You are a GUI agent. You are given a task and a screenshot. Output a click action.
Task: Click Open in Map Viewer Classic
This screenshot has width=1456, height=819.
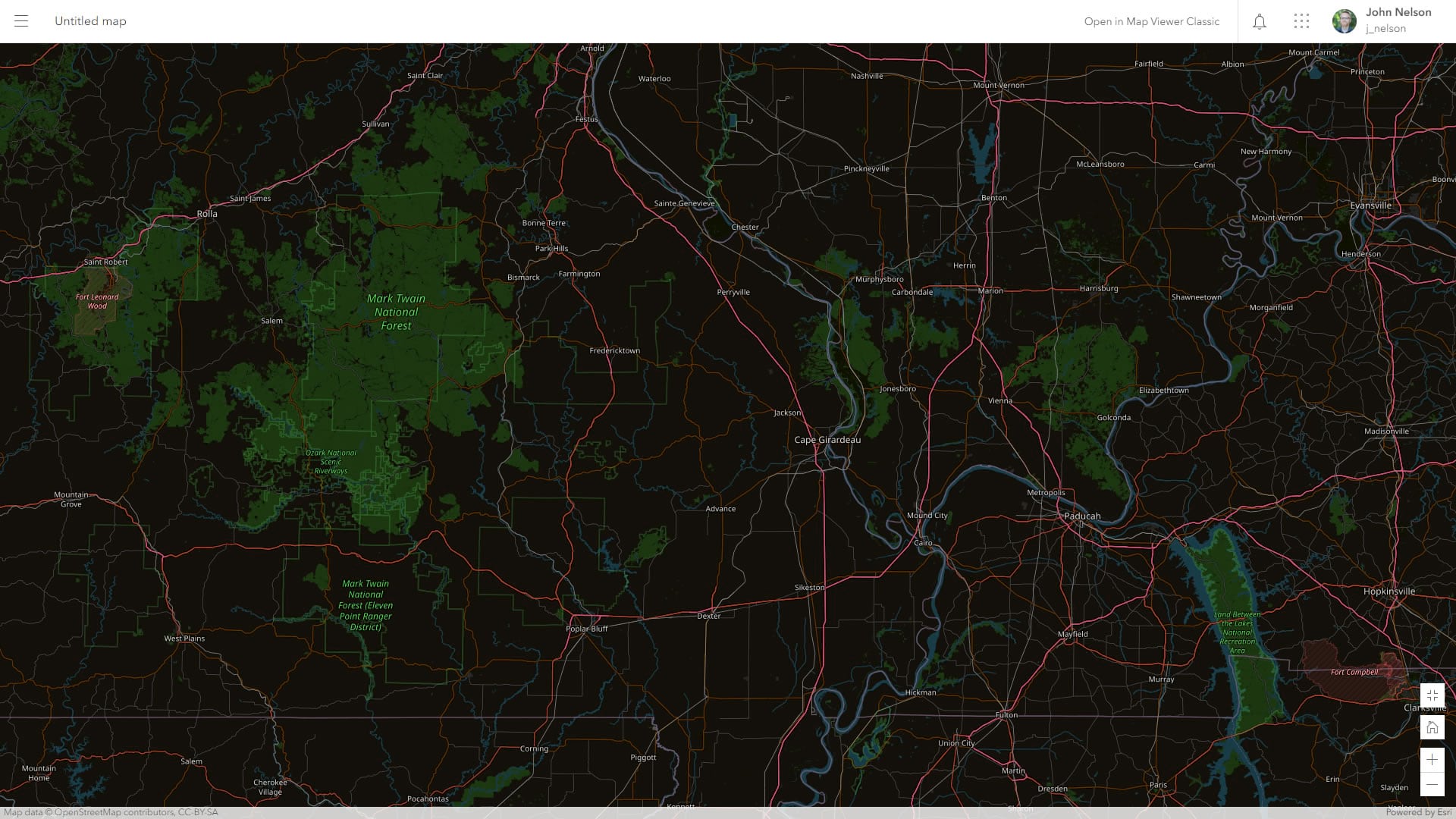point(1151,21)
